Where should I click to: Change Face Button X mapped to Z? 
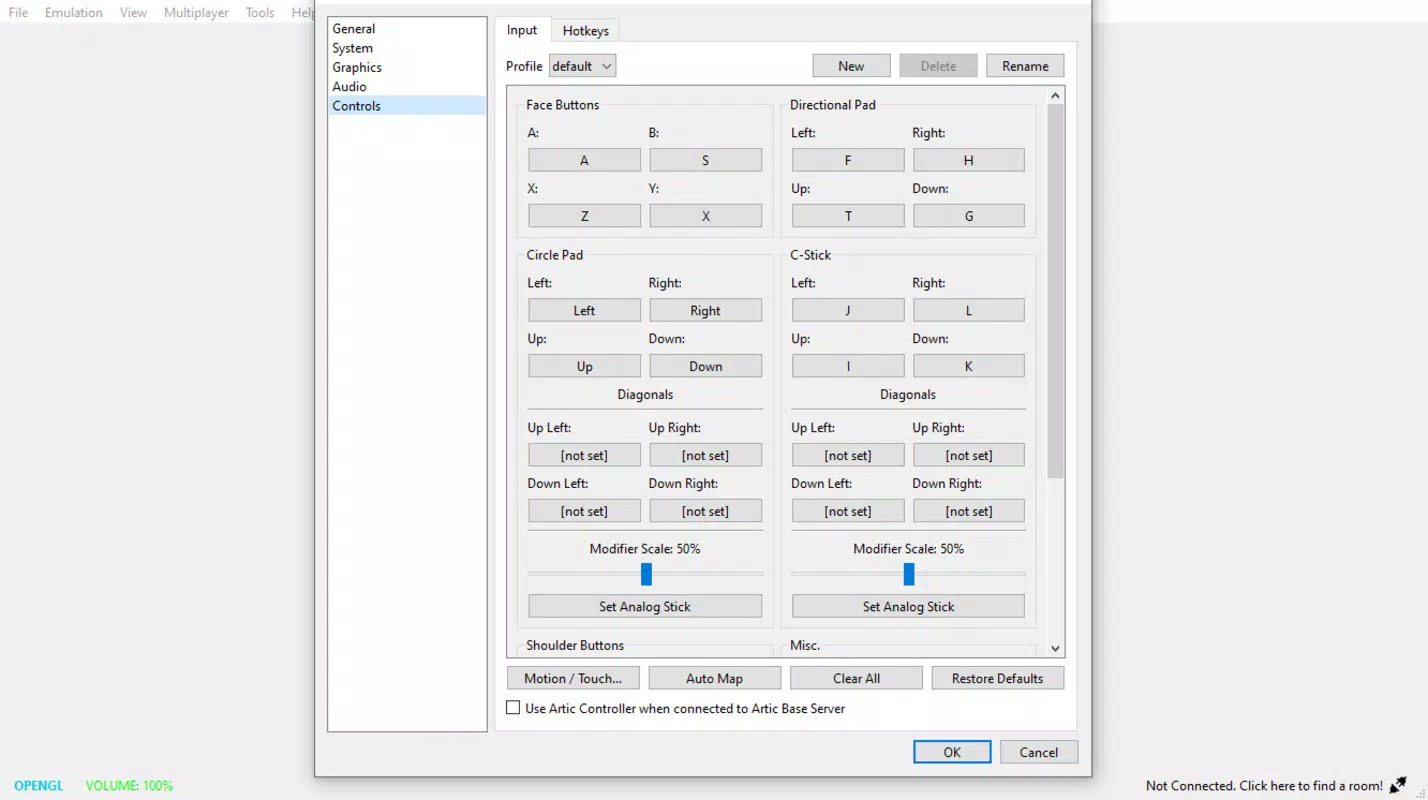coord(584,216)
